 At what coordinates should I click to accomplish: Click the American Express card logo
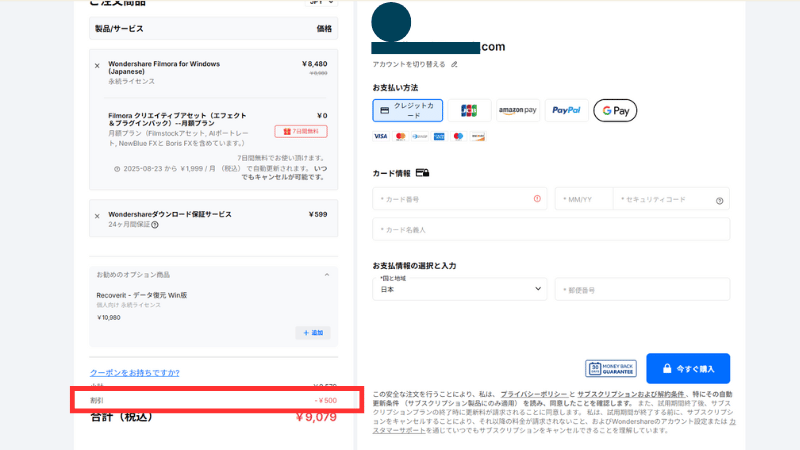439,136
